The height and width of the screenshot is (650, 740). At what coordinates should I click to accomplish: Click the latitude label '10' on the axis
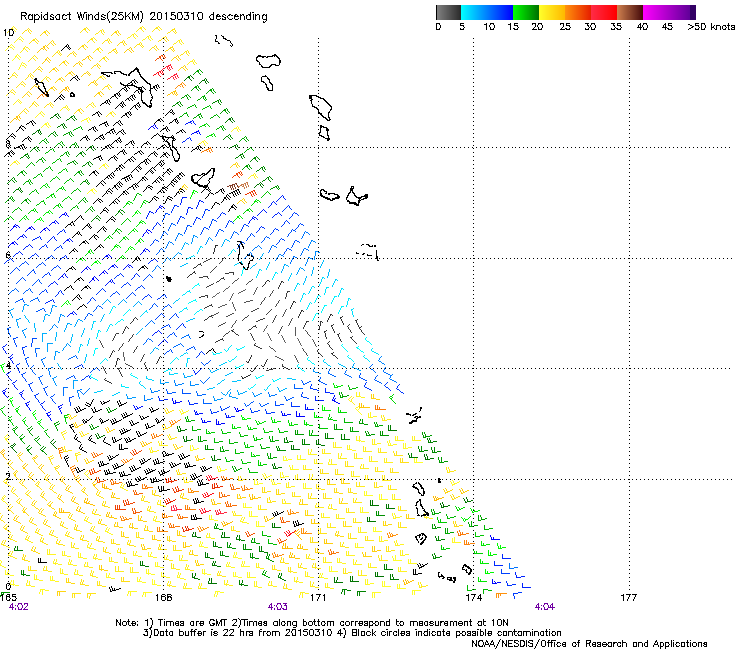point(8,33)
